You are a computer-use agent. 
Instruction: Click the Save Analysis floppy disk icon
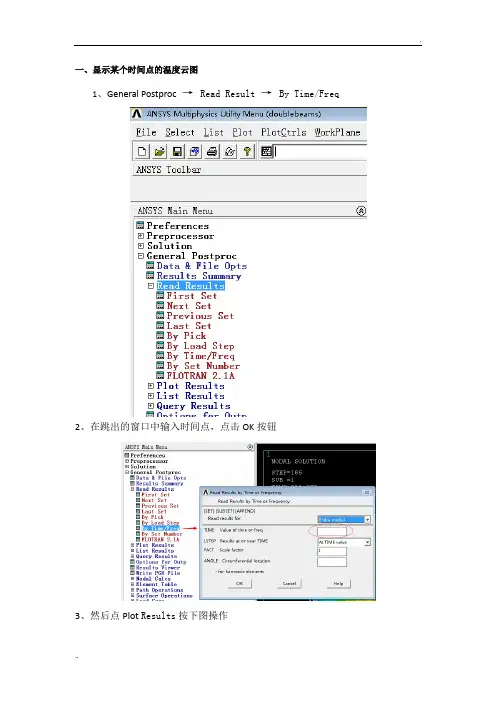pyautogui.click(x=177, y=151)
